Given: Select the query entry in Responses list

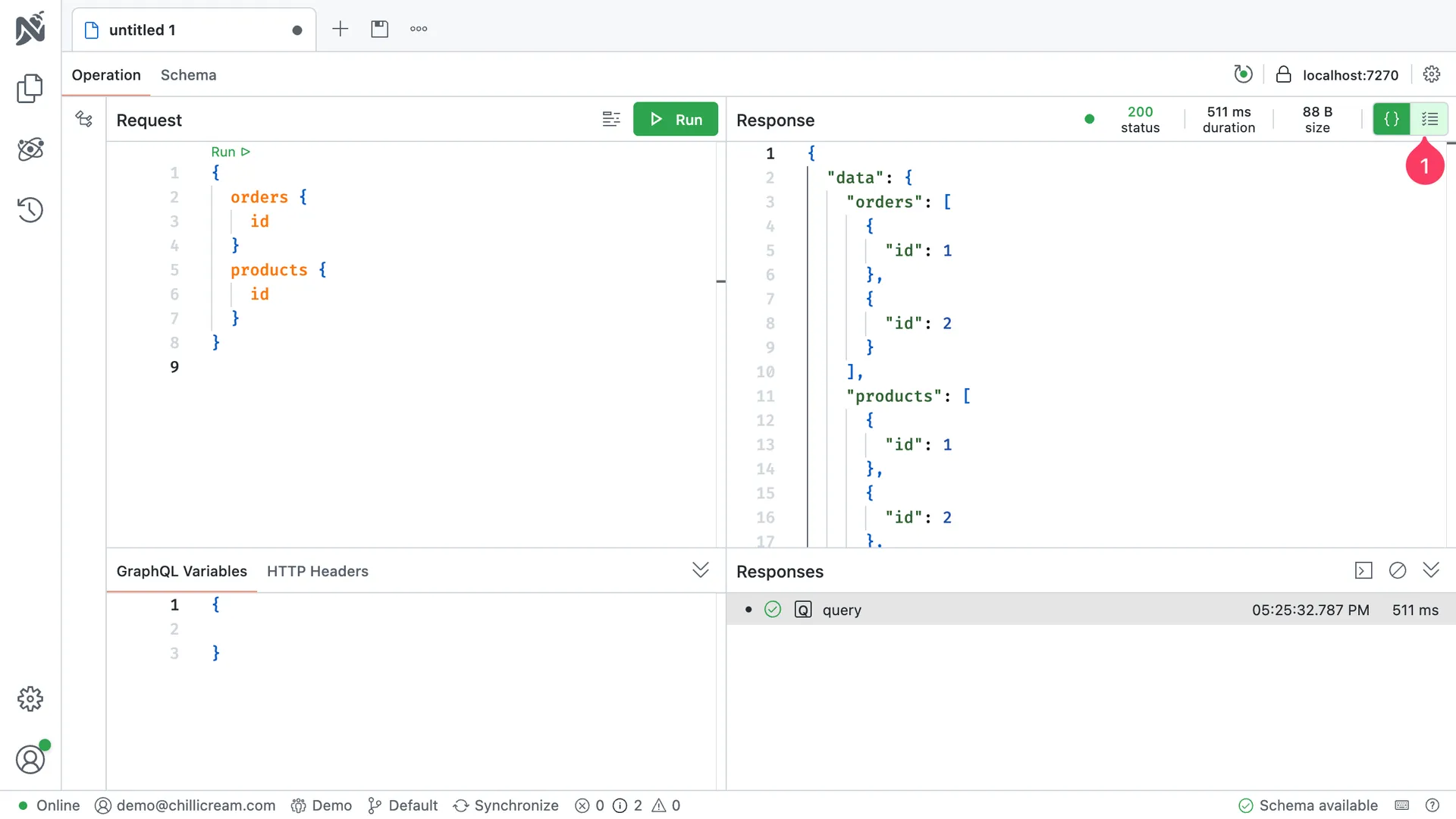Looking at the screenshot, I should [x=843, y=610].
